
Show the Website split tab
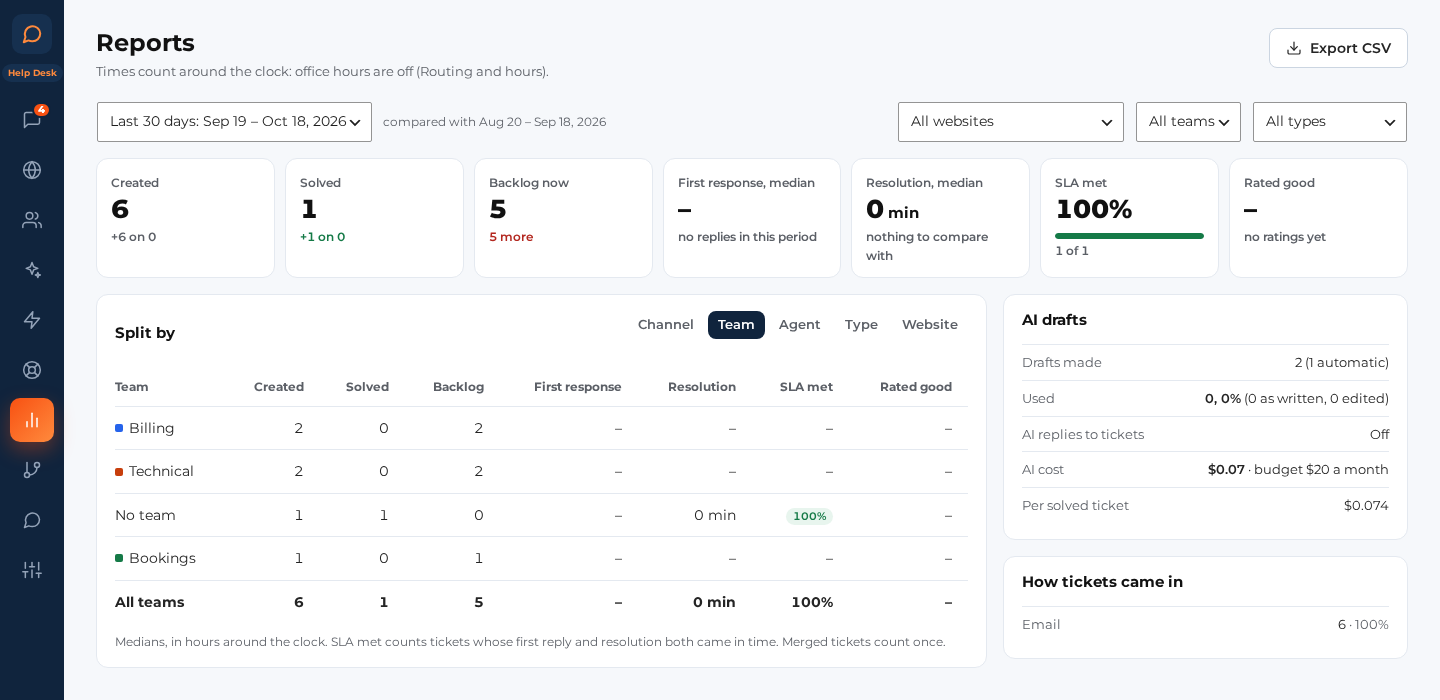tap(930, 325)
